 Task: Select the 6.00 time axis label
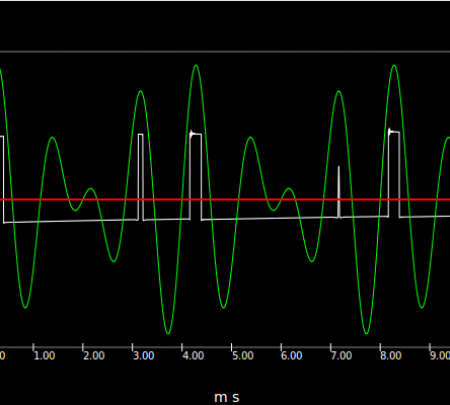pos(292,356)
